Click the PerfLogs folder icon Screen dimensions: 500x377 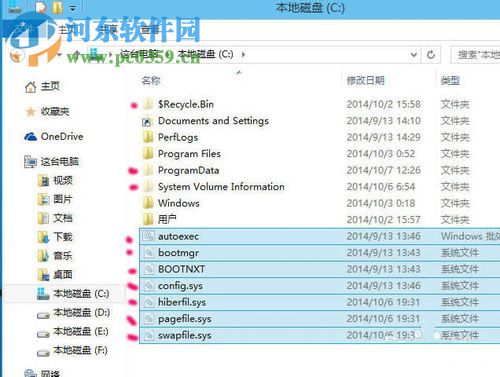coord(148,137)
